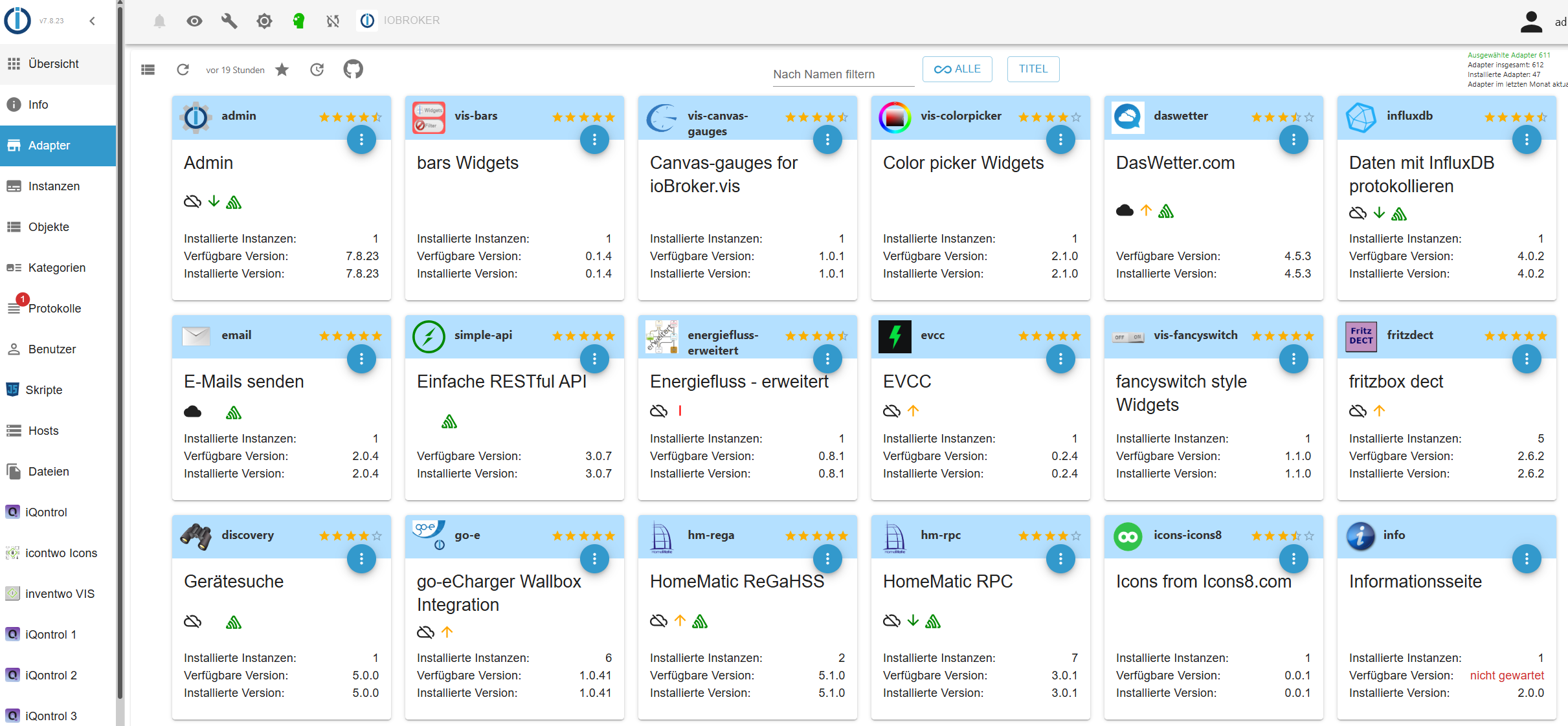This screenshot has height=726, width=1568.
Task: Click the evcc adapter icon
Action: (895, 336)
